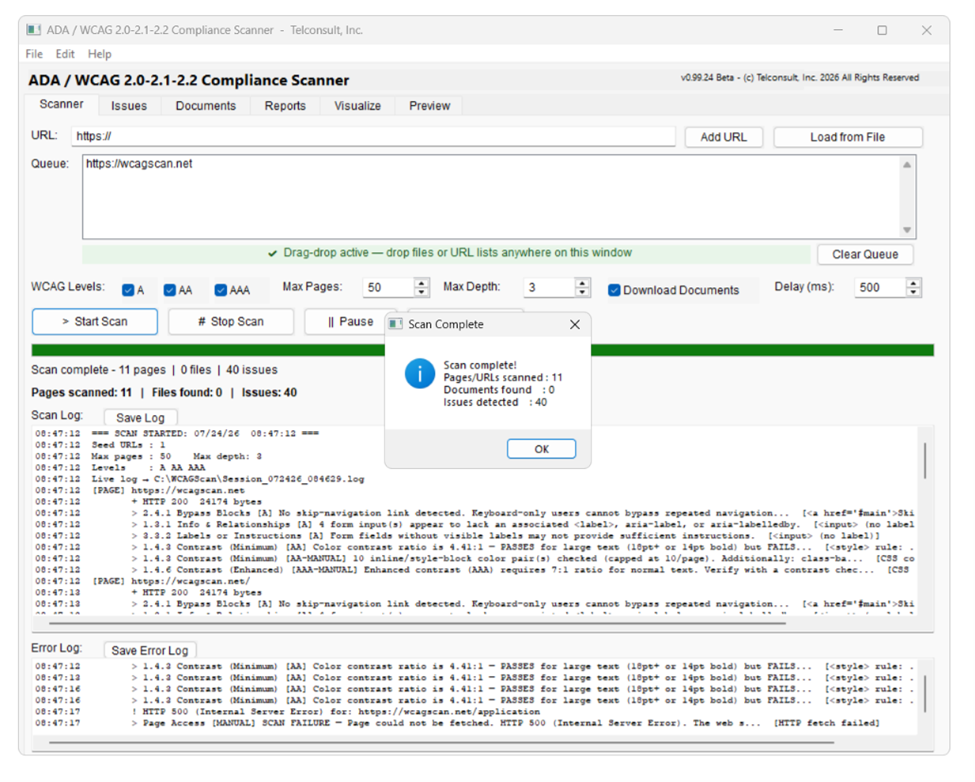Open the Help menu
The image size is (975, 782).
click(x=99, y=54)
